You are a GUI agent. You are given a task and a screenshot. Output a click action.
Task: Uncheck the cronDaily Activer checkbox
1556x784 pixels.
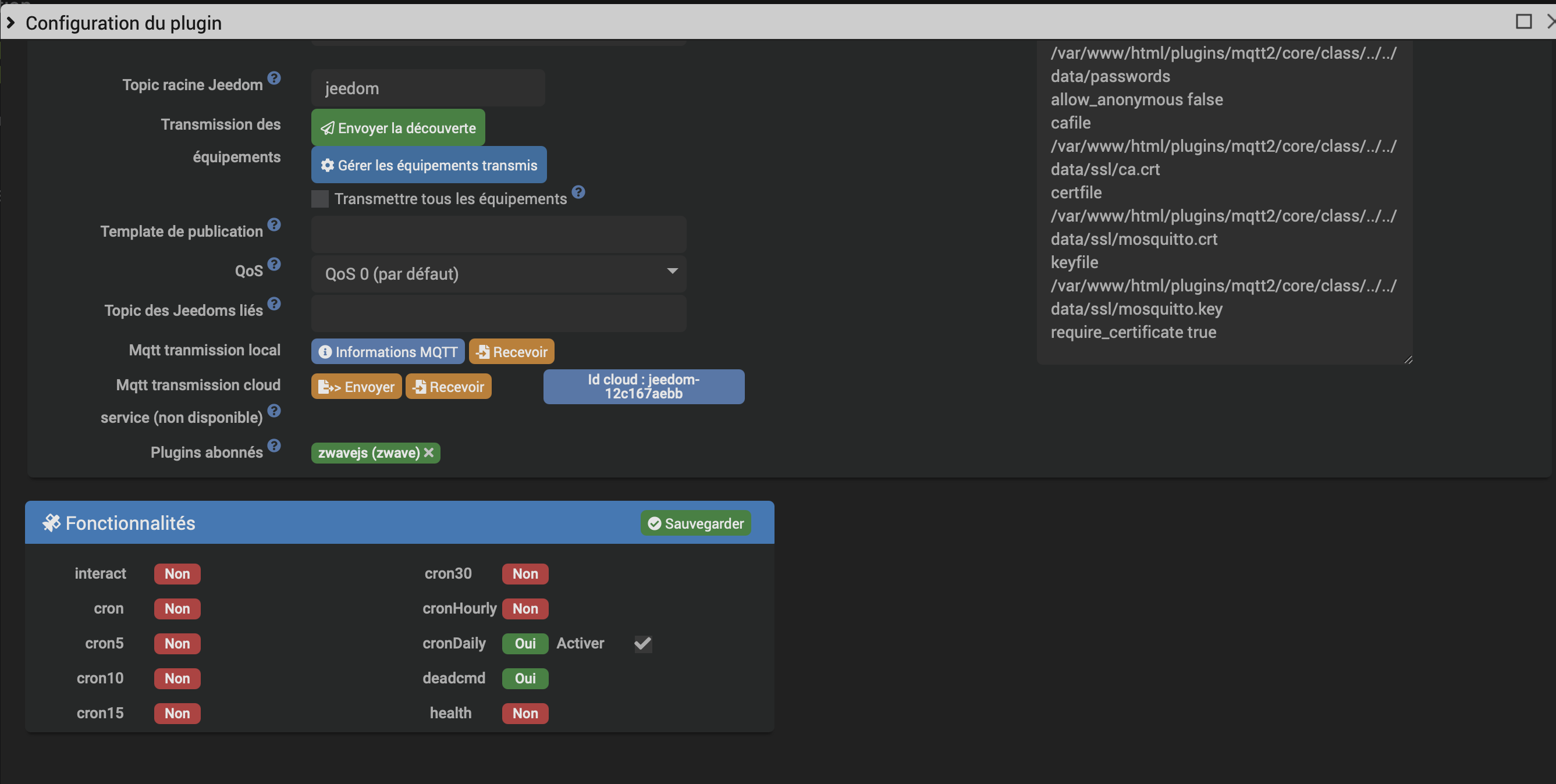pyautogui.click(x=642, y=643)
